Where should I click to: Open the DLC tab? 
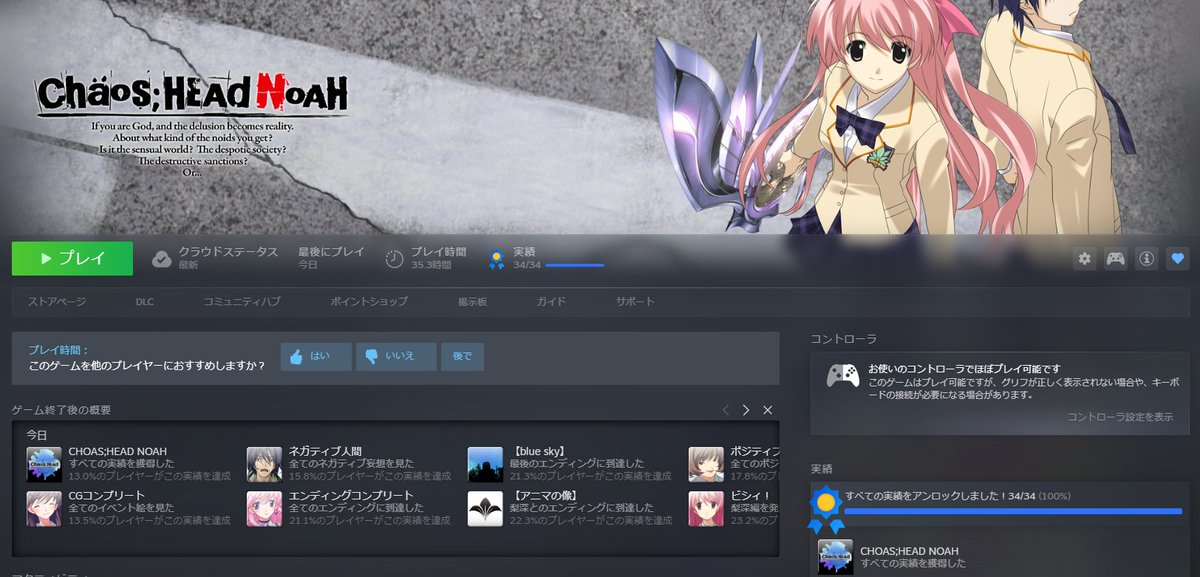(144, 301)
